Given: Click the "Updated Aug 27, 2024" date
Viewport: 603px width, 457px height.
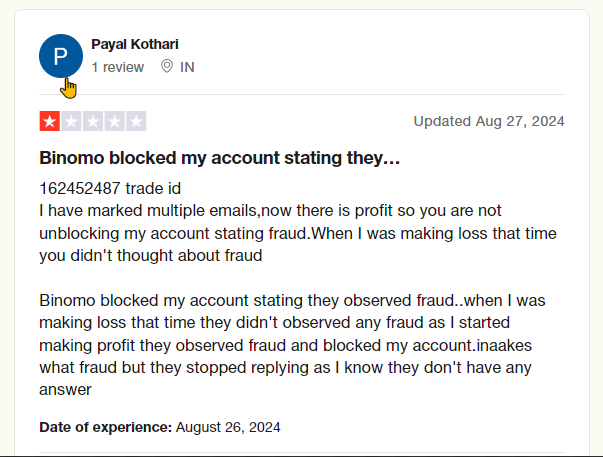Looking at the screenshot, I should [x=489, y=121].
